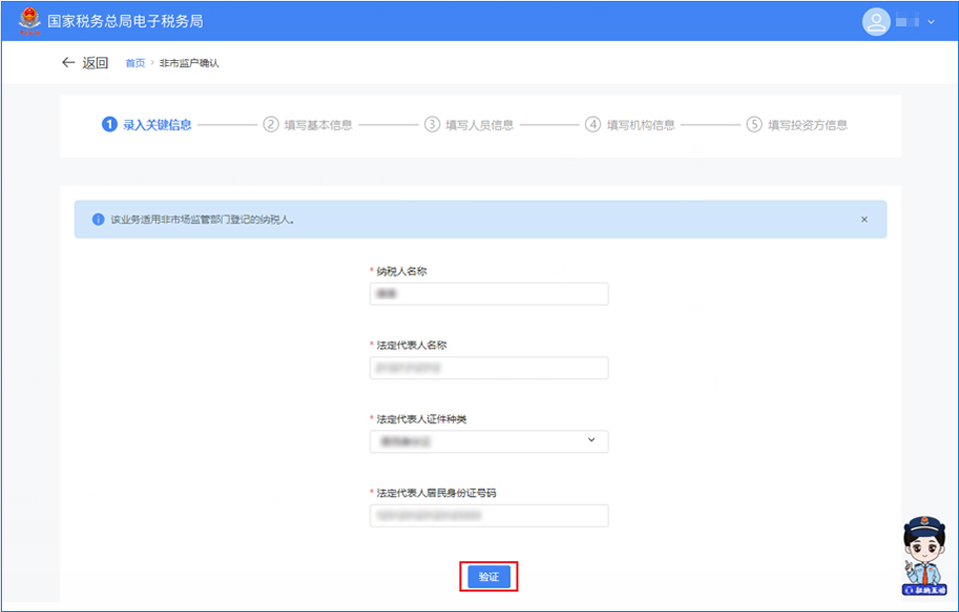Go to 首页 breadcrumb link
The image size is (959, 612).
134,63
